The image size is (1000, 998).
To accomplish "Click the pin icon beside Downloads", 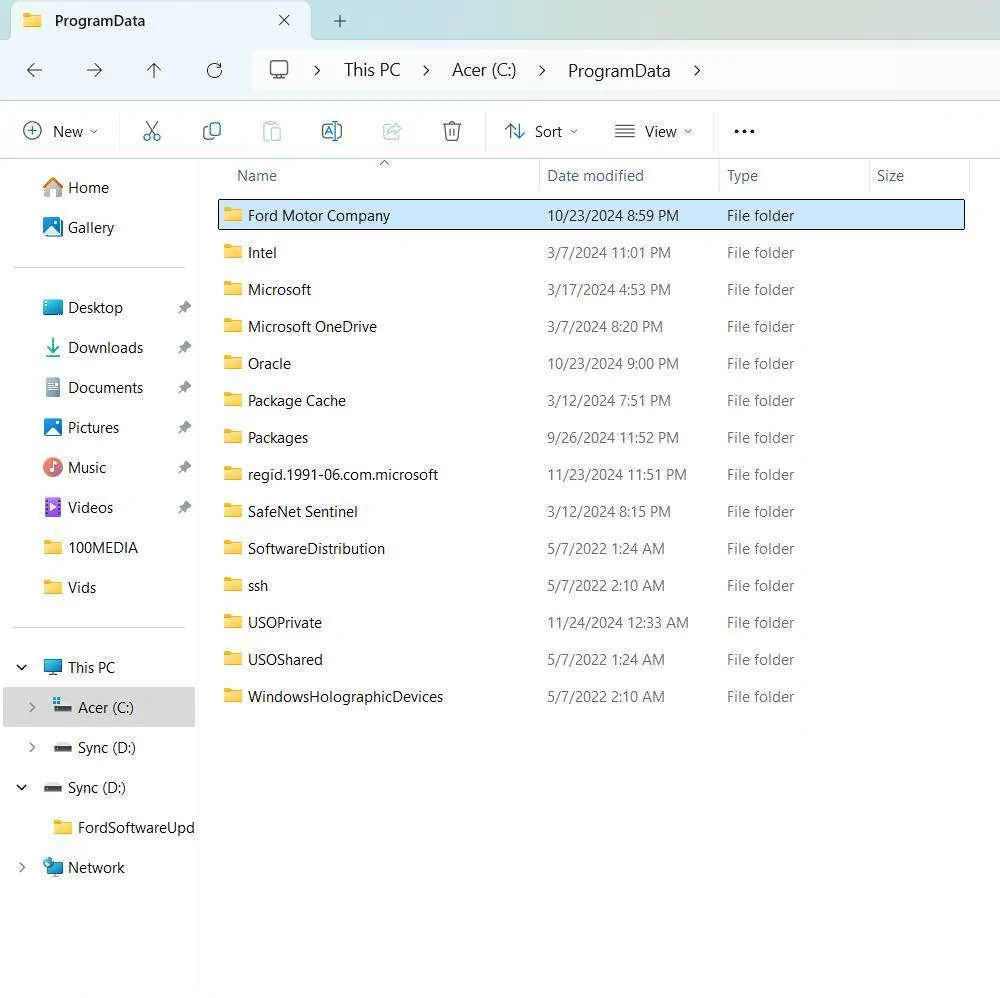I will 184,348.
